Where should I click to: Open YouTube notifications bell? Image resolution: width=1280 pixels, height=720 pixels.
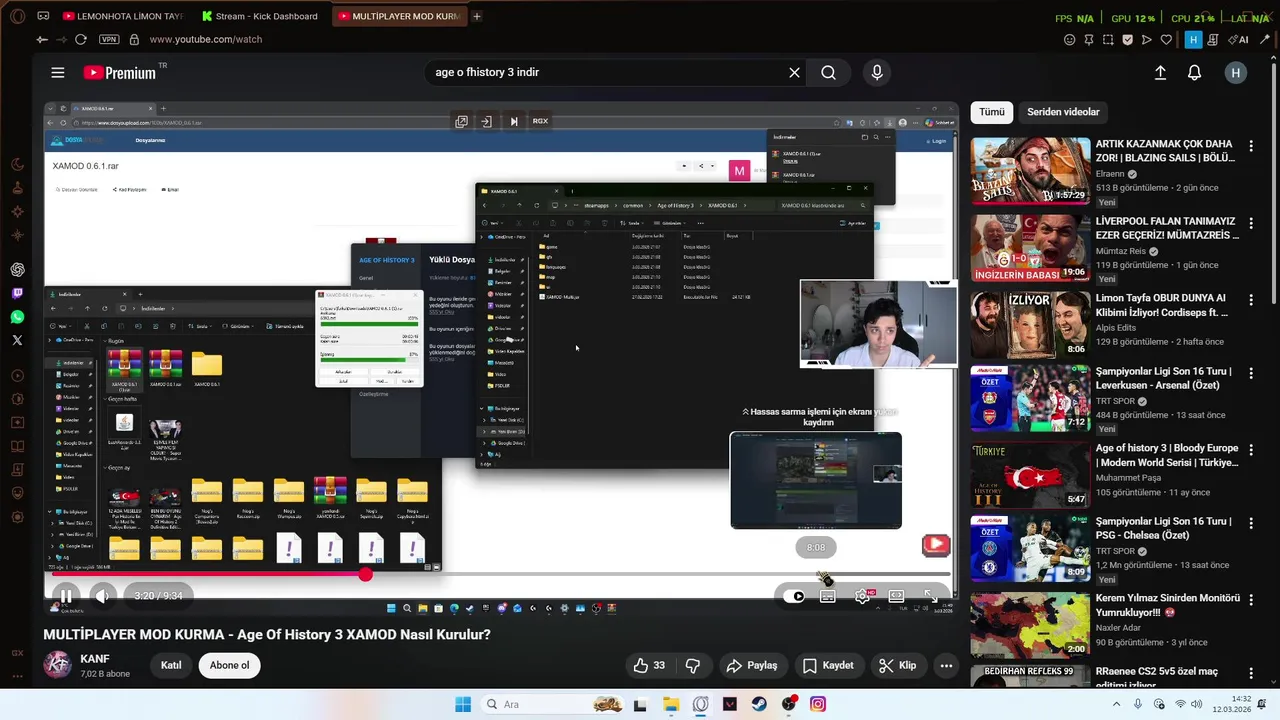pyautogui.click(x=1194, y=73)
